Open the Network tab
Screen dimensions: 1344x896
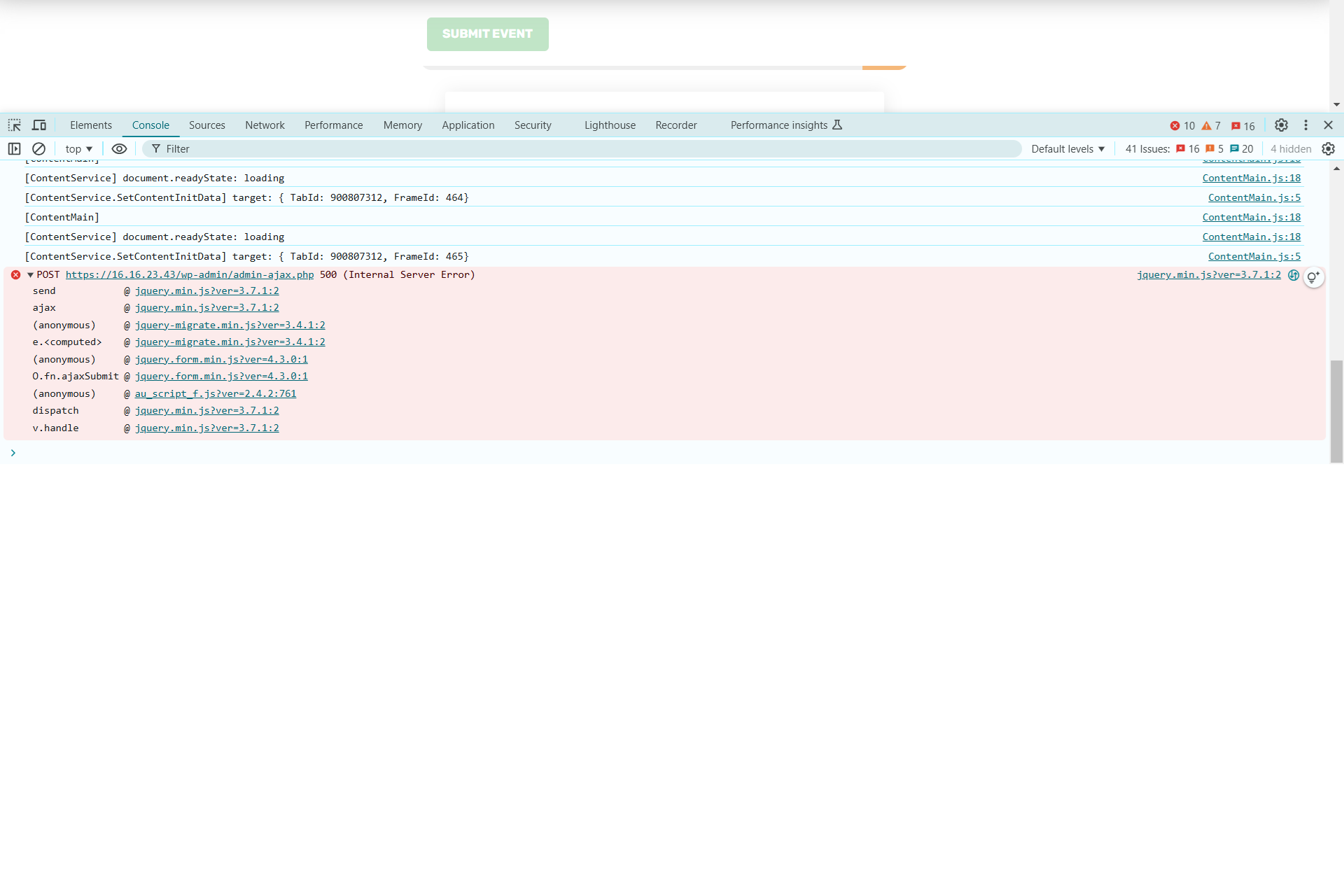click(x=265, y=125)
